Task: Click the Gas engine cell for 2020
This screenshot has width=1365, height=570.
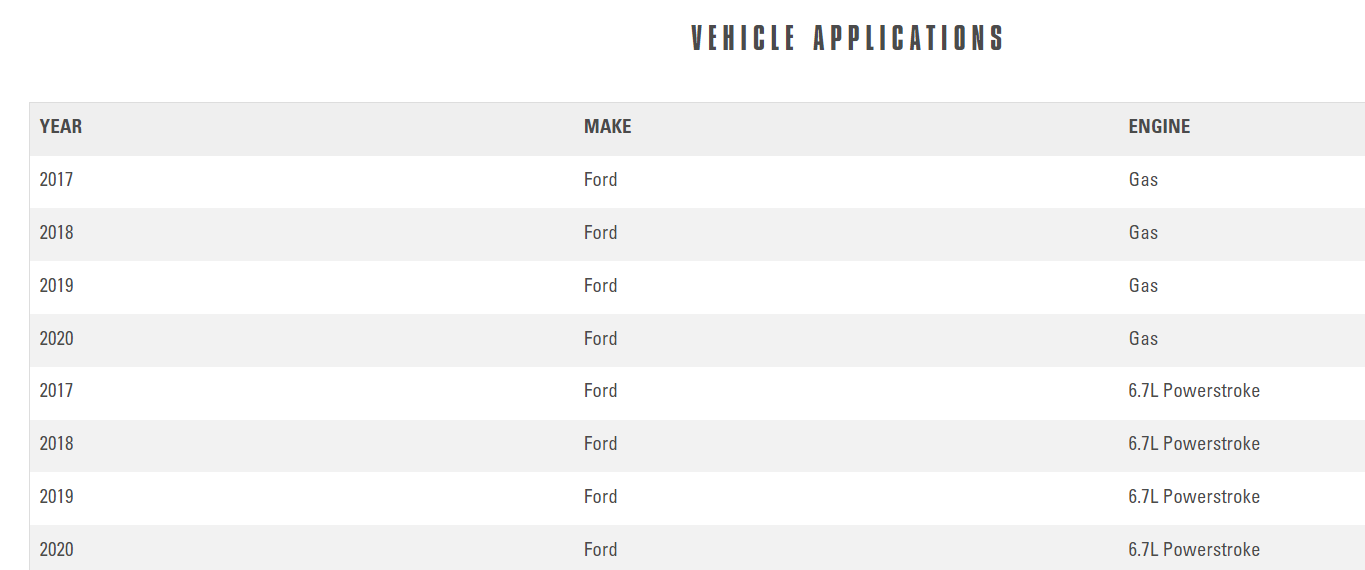Action: [x=1143, y=339]
